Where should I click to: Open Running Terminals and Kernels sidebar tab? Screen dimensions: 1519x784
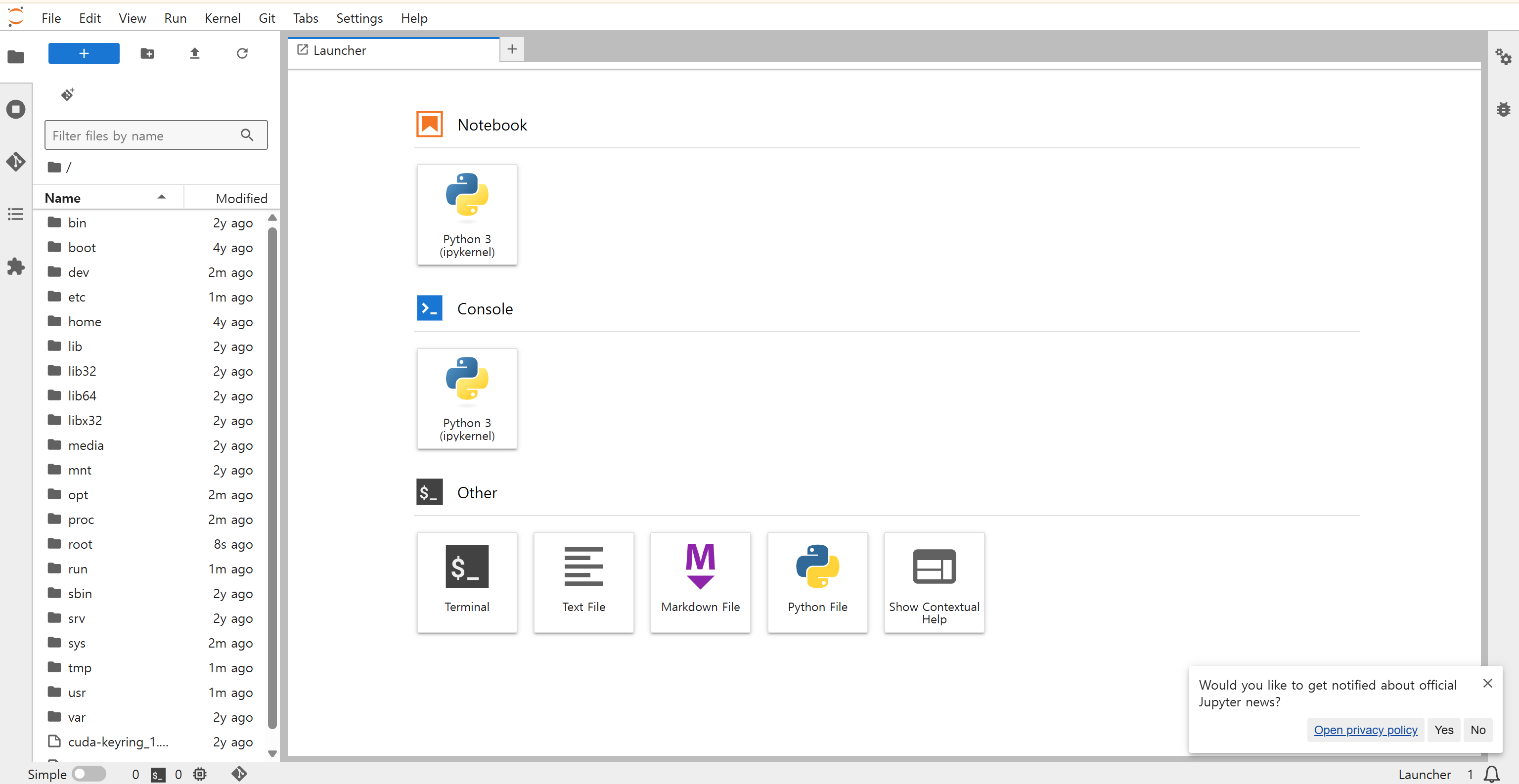[16, 109]
